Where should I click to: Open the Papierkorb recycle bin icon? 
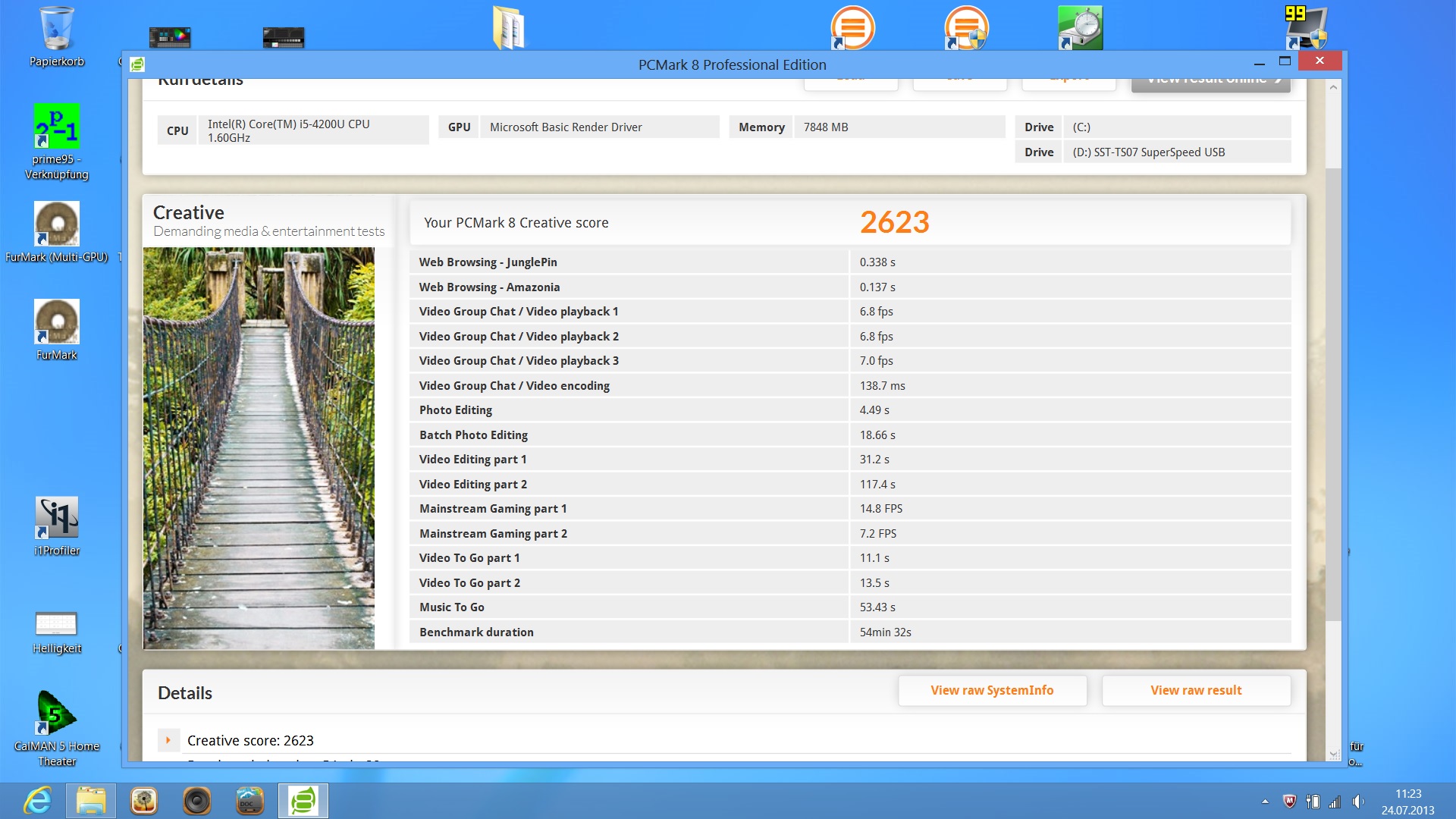(57, 30)
